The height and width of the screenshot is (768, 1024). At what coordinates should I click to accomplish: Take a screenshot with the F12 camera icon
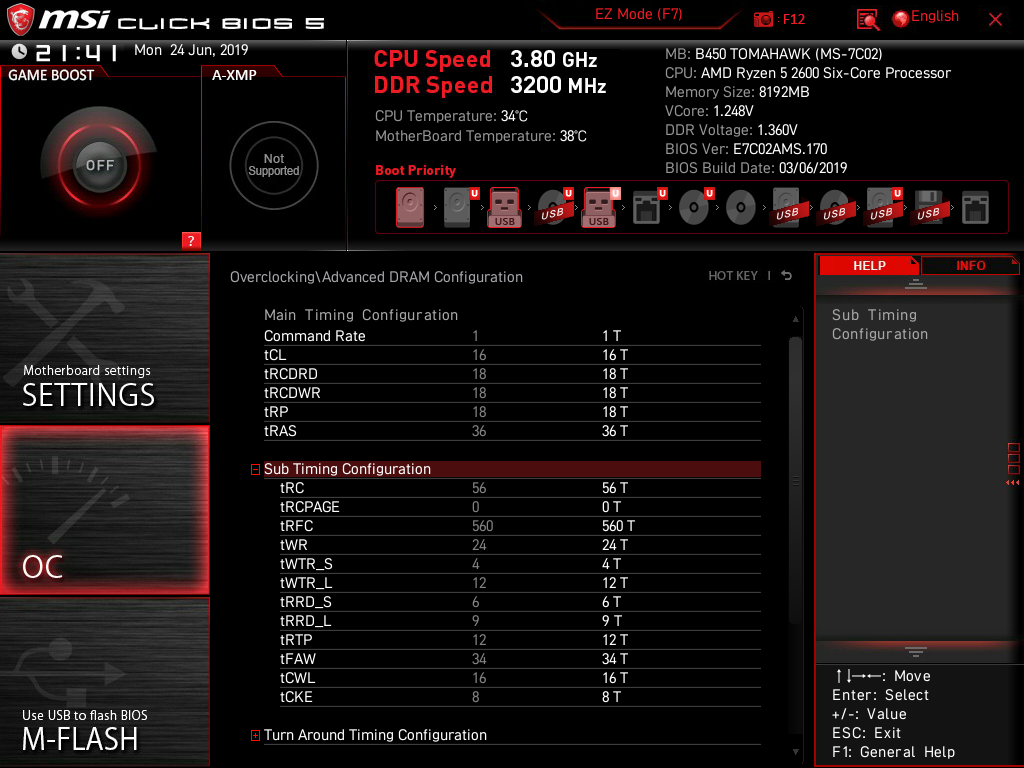point(763,20)
